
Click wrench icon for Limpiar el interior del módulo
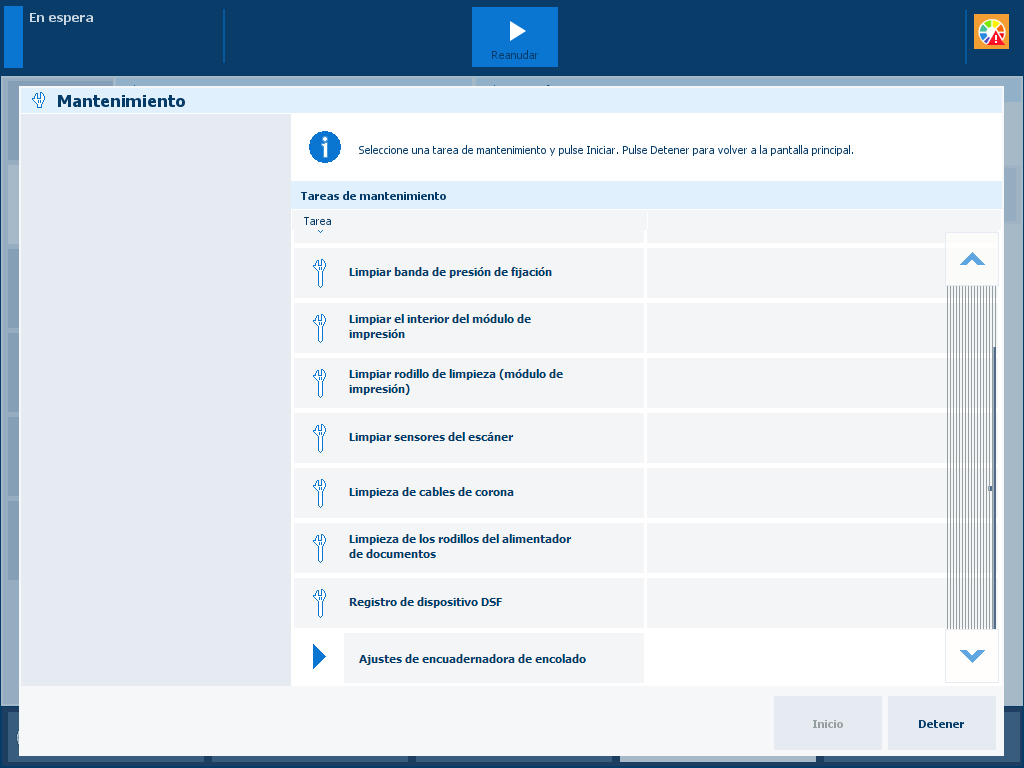tap(319, 328)
